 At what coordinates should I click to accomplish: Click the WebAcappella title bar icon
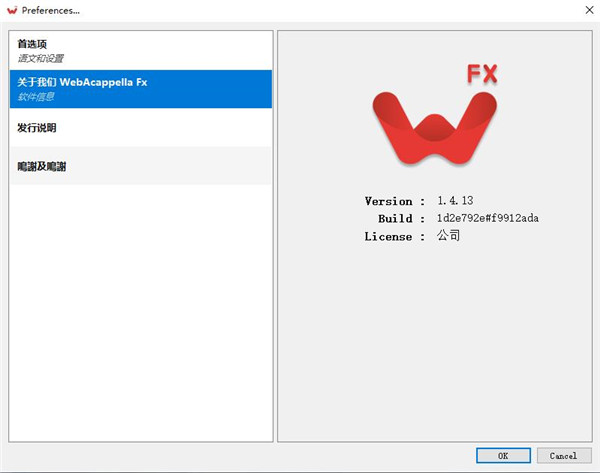(12, 10)
